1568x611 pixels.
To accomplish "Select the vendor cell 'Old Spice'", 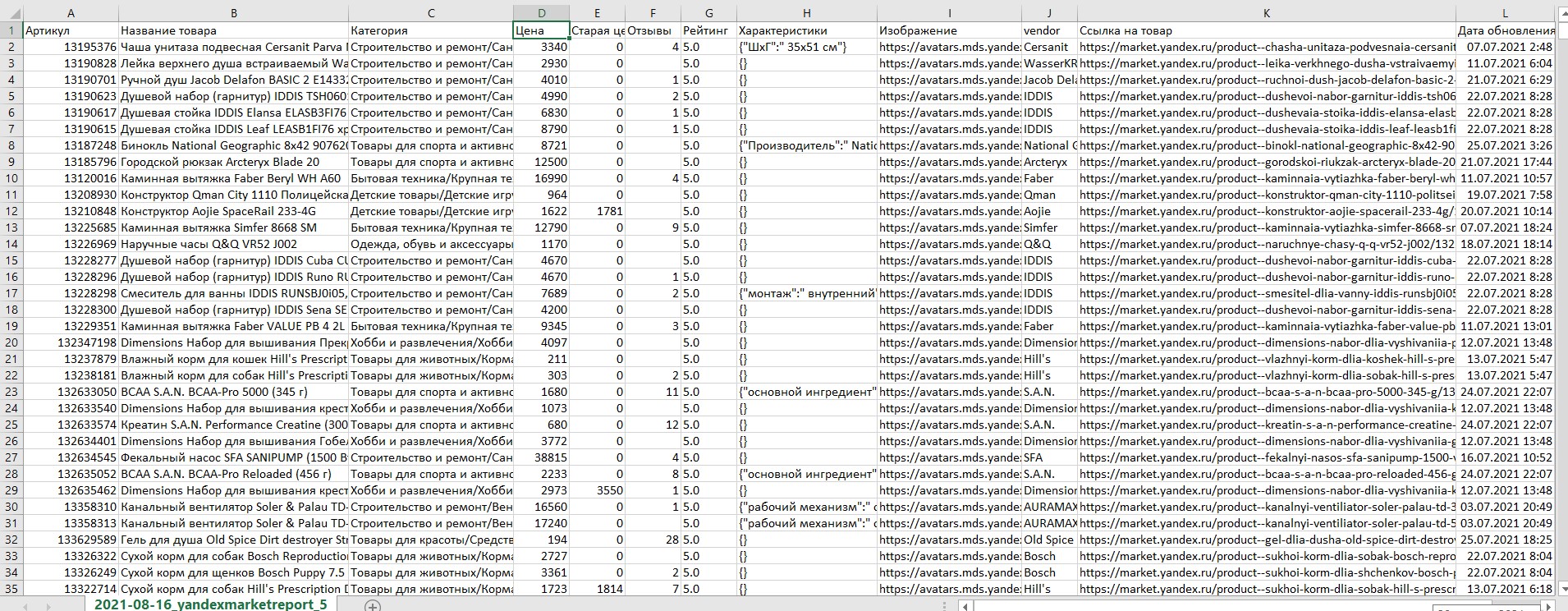I will pos(1049,540).
